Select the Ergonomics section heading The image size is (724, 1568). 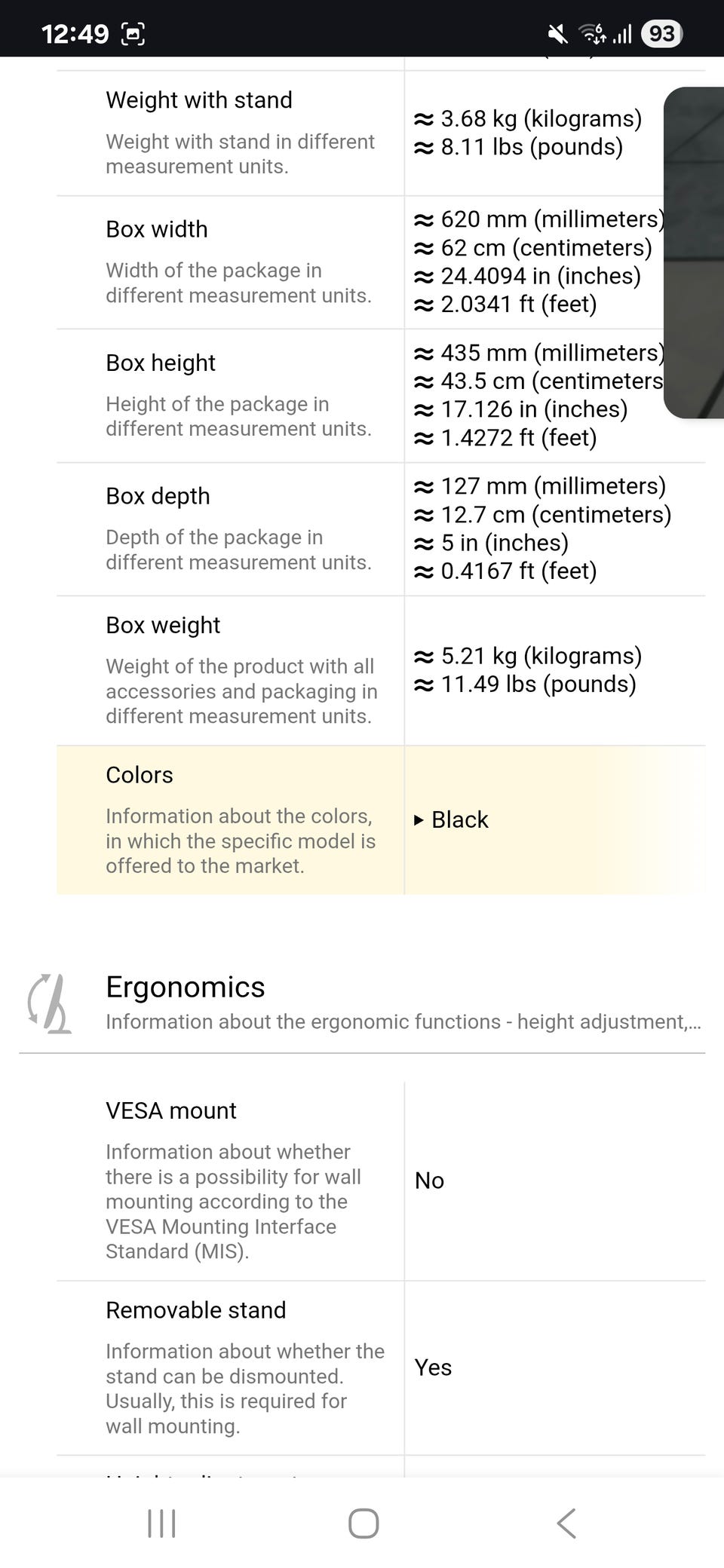[x=186, y=987]
